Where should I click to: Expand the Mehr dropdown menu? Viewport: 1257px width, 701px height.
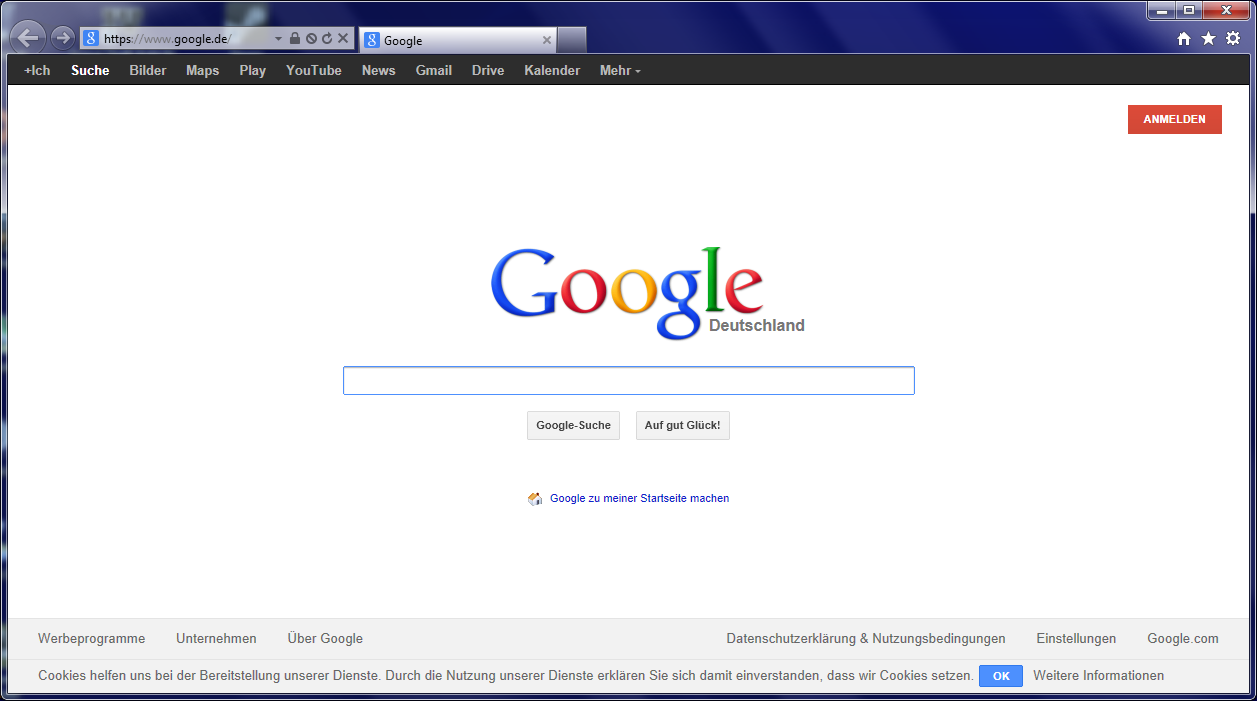[x=620, y=70]
